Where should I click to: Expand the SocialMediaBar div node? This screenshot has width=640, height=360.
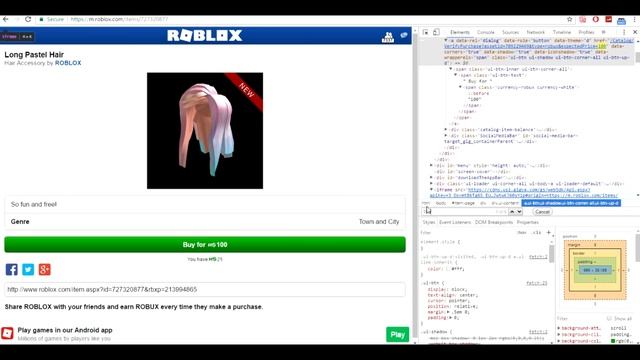446,136
